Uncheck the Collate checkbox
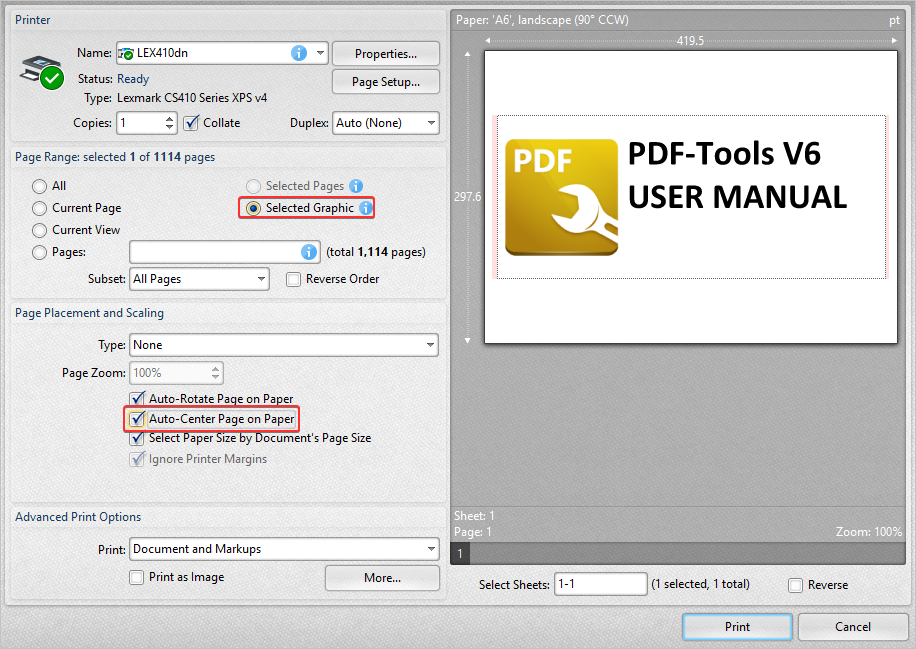The height and width of the screenshot is (649, 916). pyautogui.click(x=190, y=122)
